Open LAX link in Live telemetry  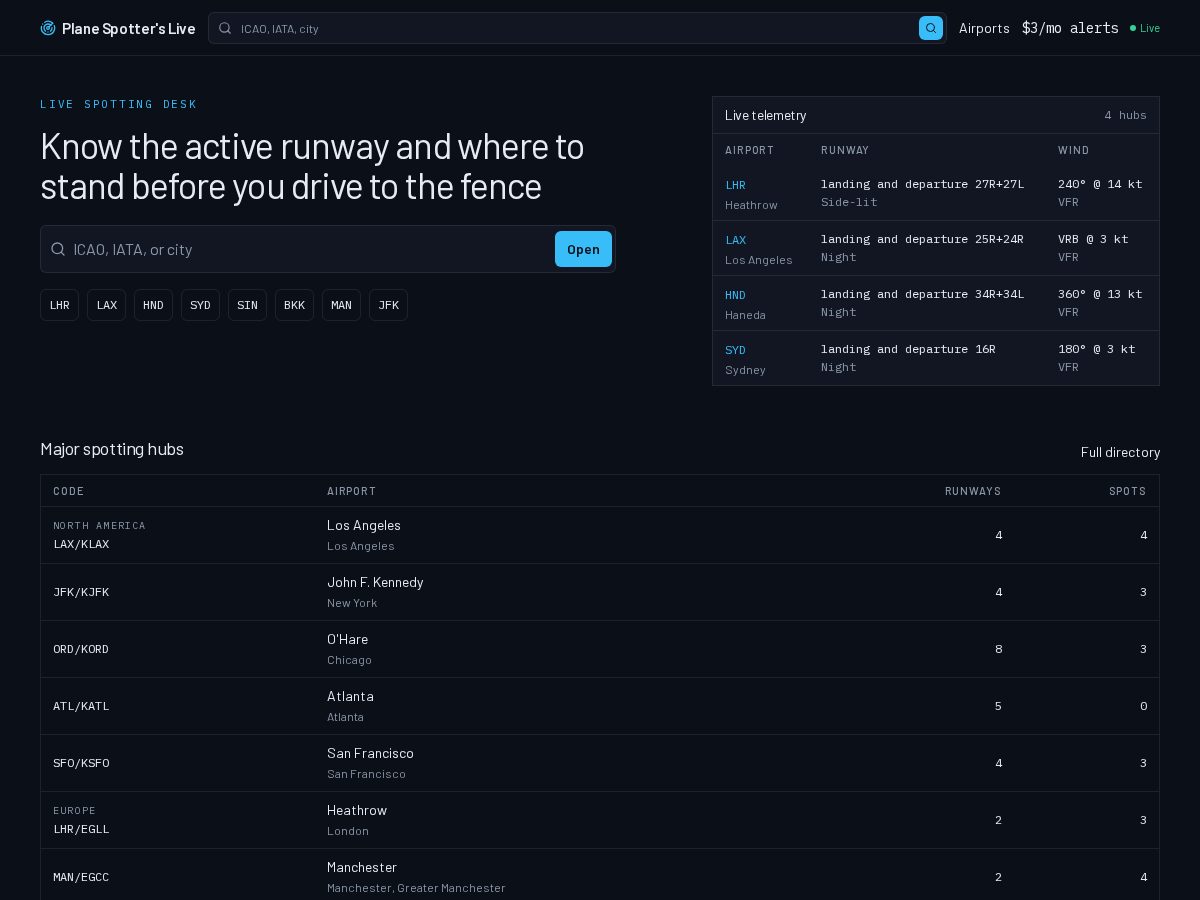(735, 240)
